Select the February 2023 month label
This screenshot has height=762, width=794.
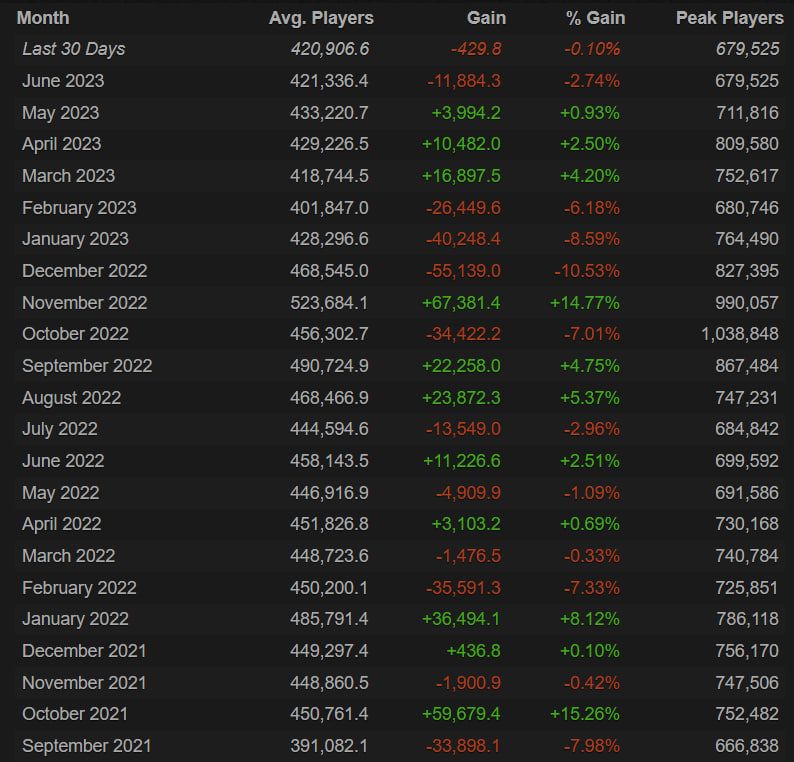point(80,208)
